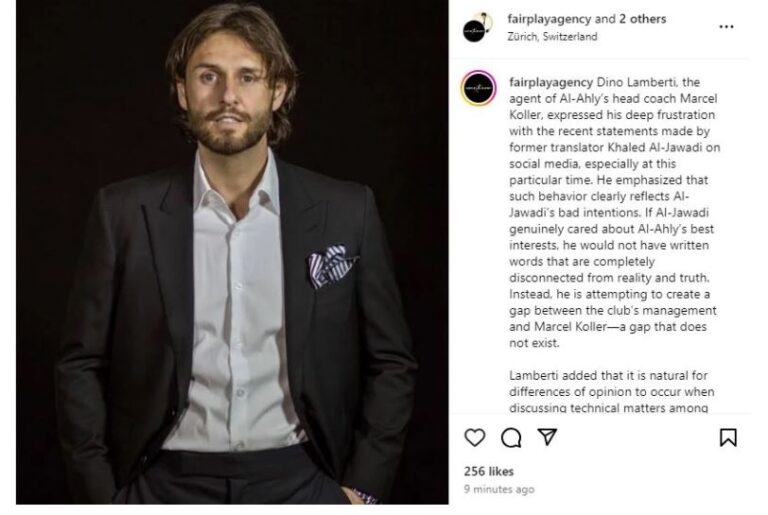The image size is (768, 515).
Task: Click the "9 minutes ago" timestamp
Action: [499, 489]
